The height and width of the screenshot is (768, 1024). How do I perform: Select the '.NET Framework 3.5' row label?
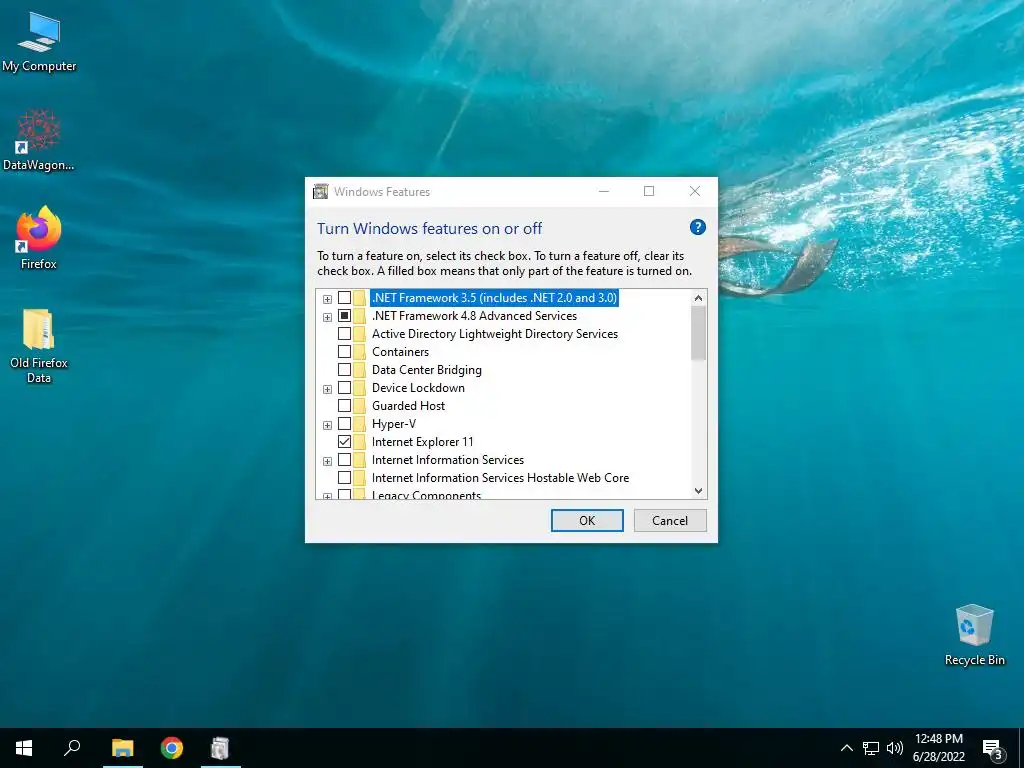pyautogui.click(x=494, y=298)
